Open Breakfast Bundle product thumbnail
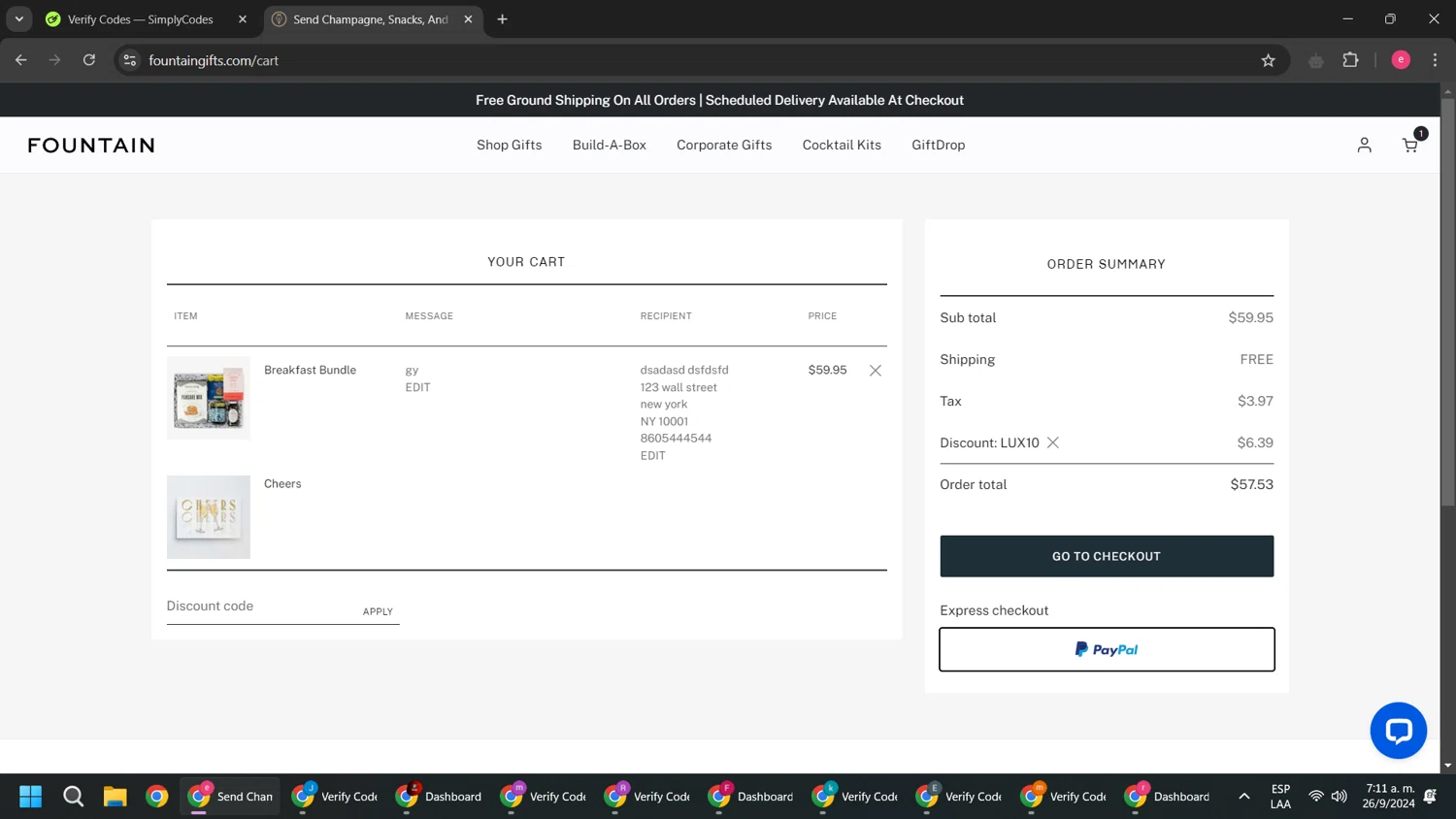This screenshot has width=1456, height=819. [x=209, y=398]
